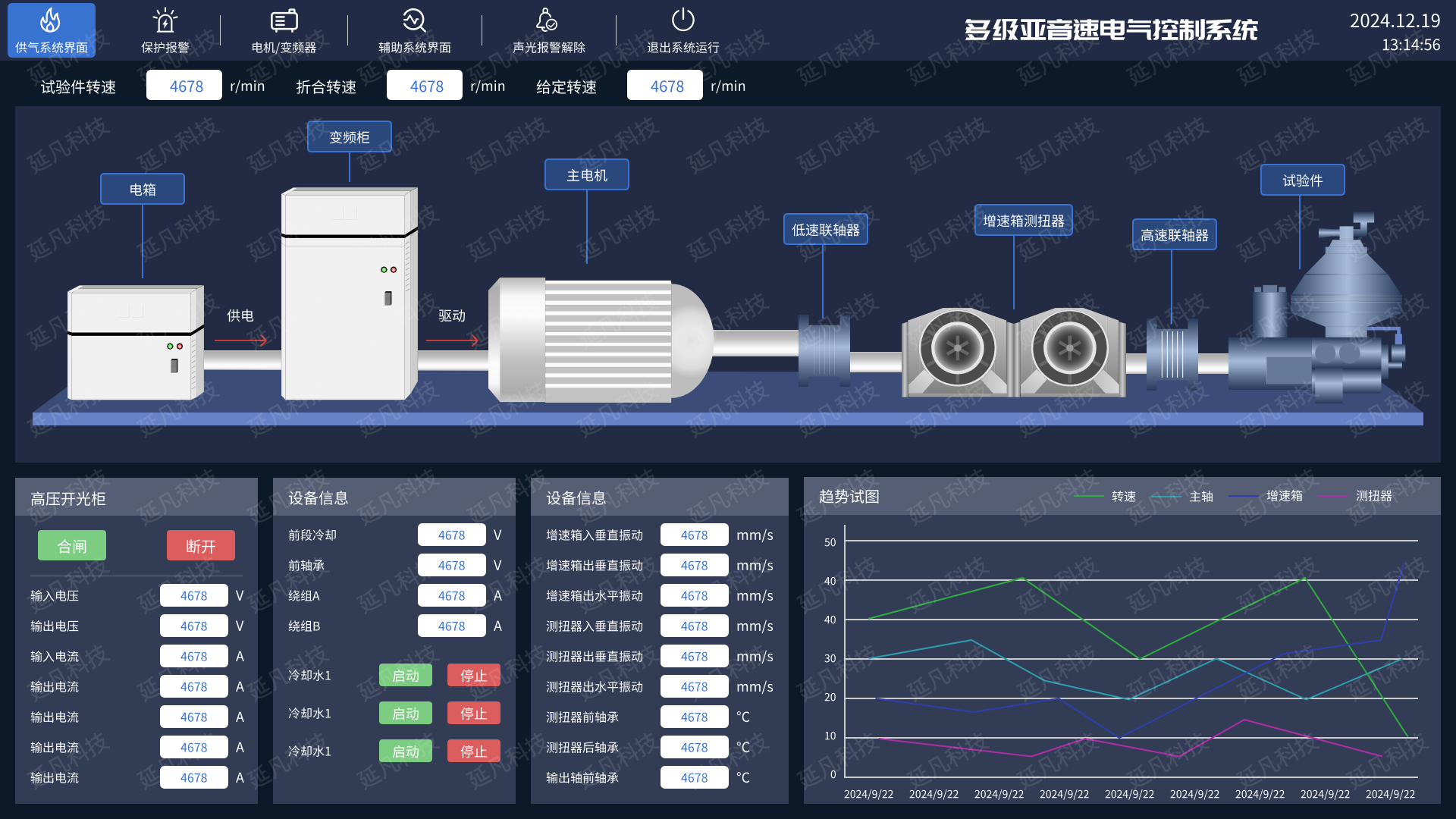The image size is (1456, 819).
Task: Click 输入电压 value field
Action: [x=193, y=595]
